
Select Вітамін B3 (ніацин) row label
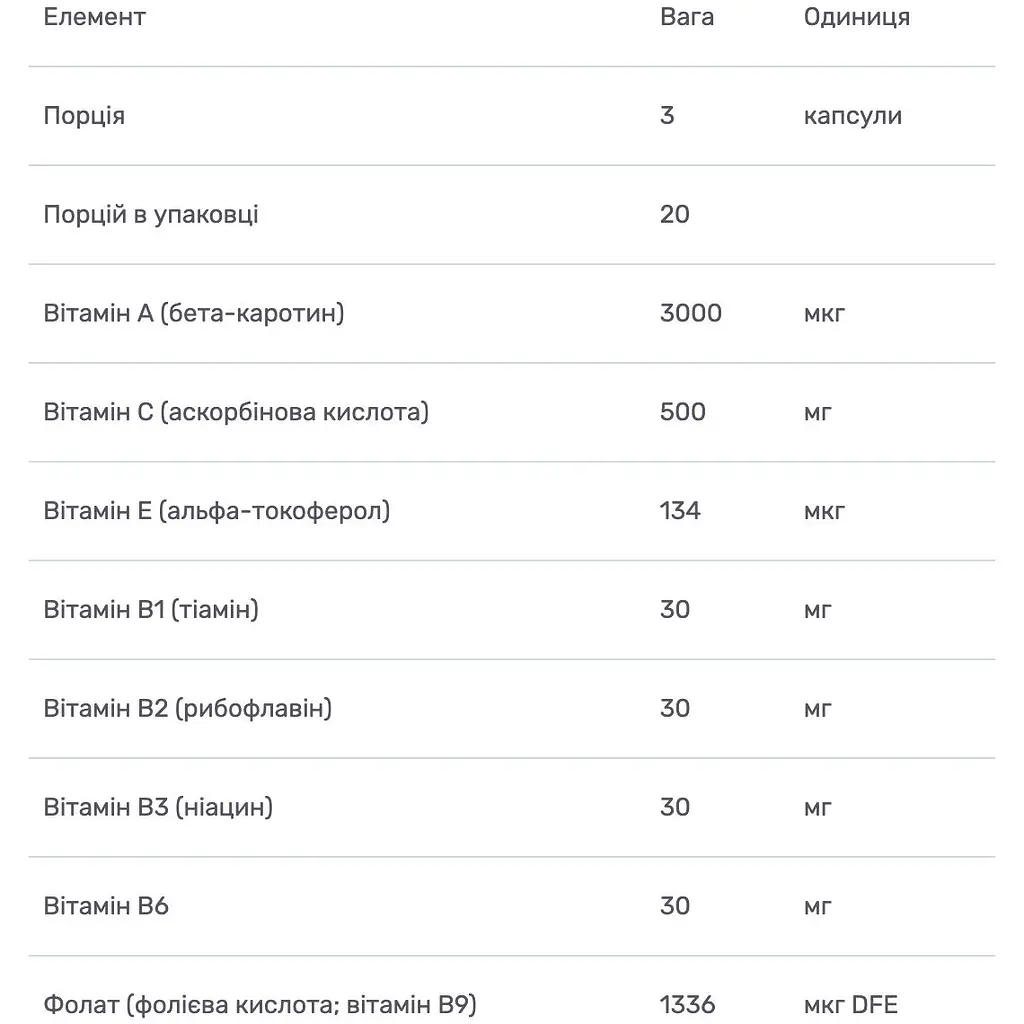click(159, 808)
